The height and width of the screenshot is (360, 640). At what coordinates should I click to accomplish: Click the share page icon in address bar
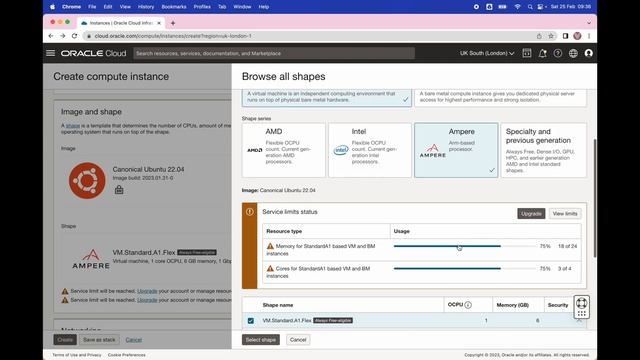(x=539, y=36)
